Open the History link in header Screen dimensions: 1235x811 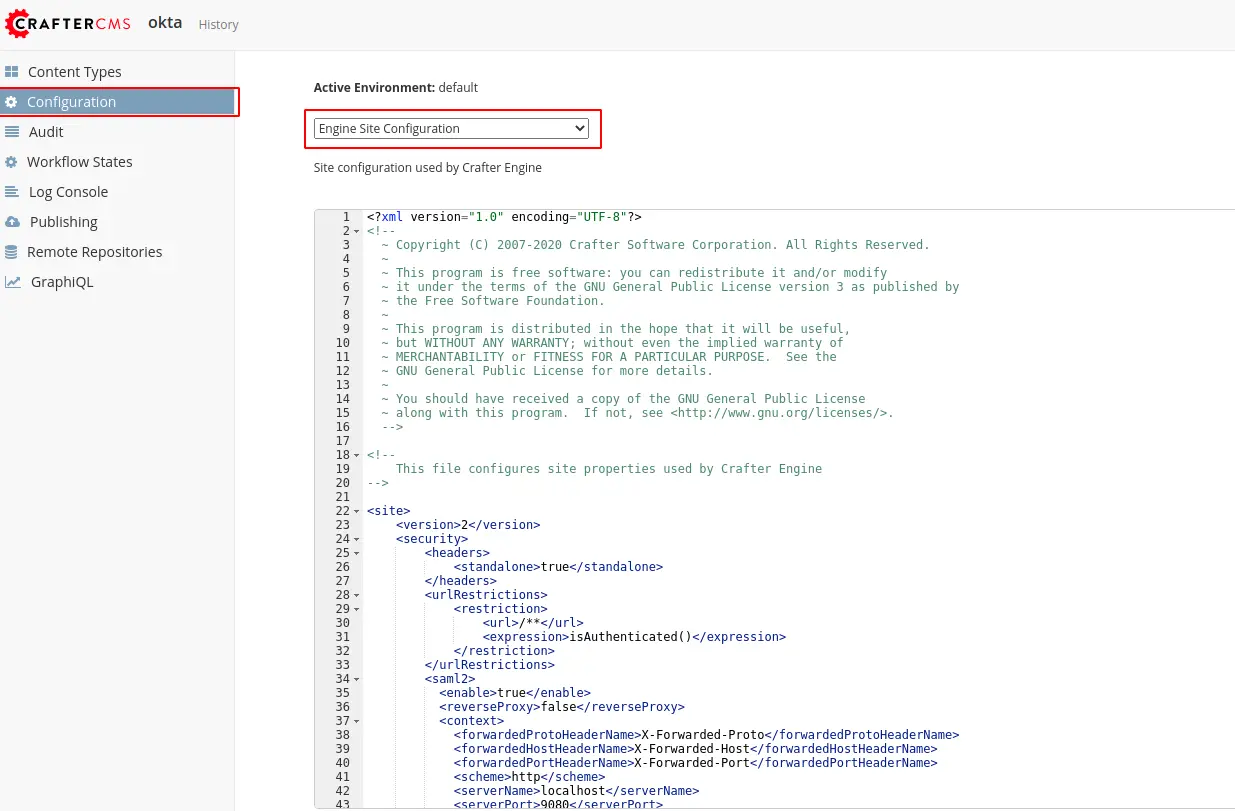tap(218, 24)
